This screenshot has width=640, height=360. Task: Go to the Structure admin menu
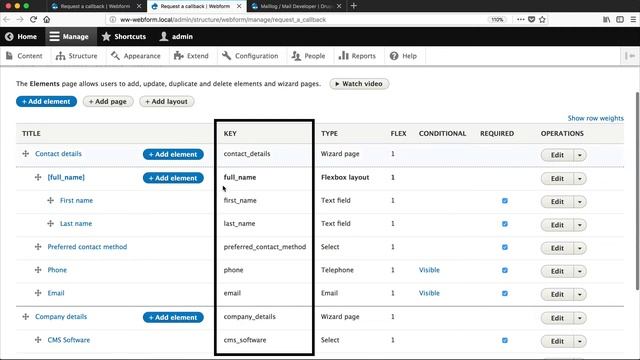[x=77, y=56]
